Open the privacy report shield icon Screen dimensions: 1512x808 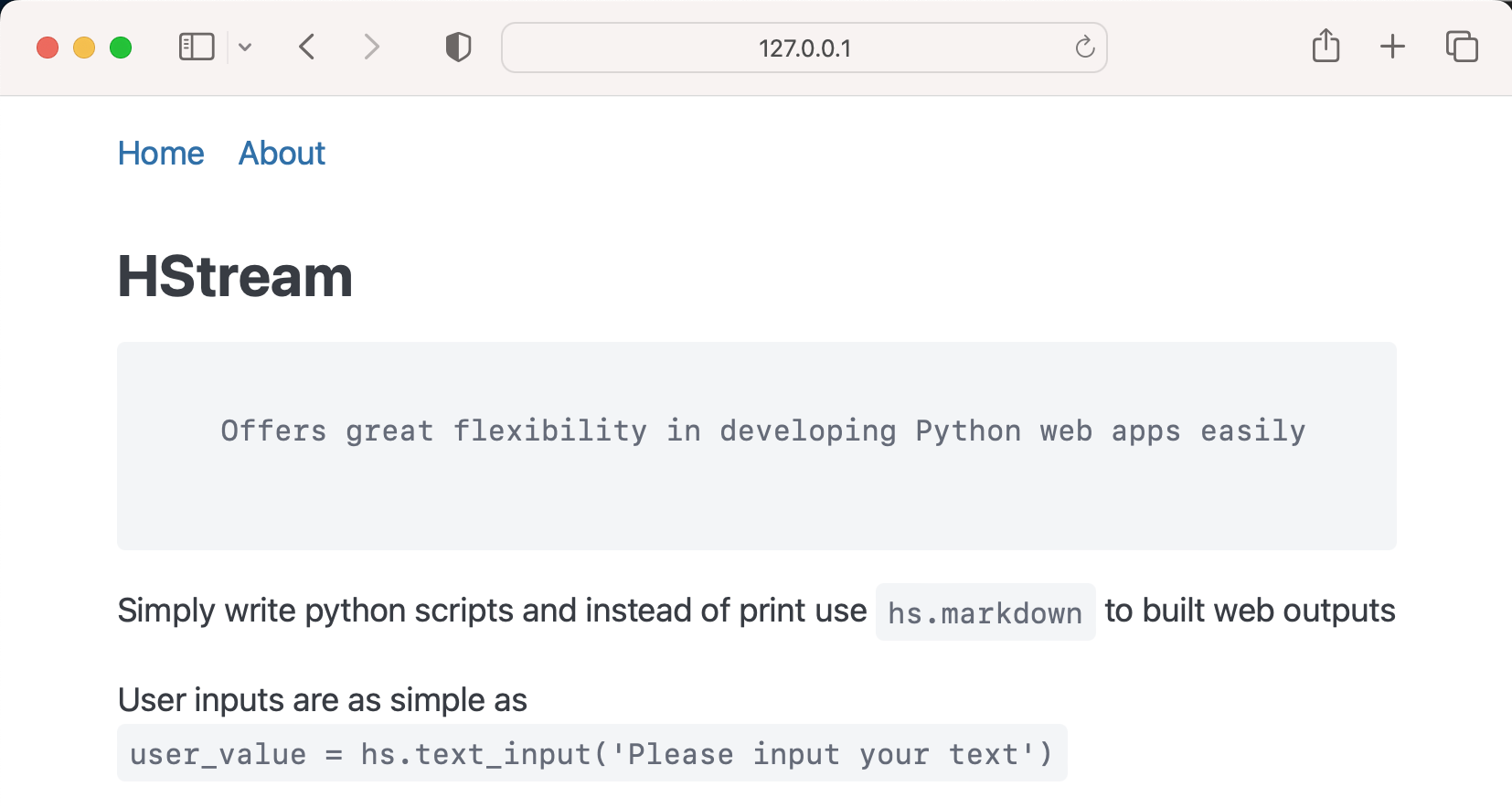458,47
